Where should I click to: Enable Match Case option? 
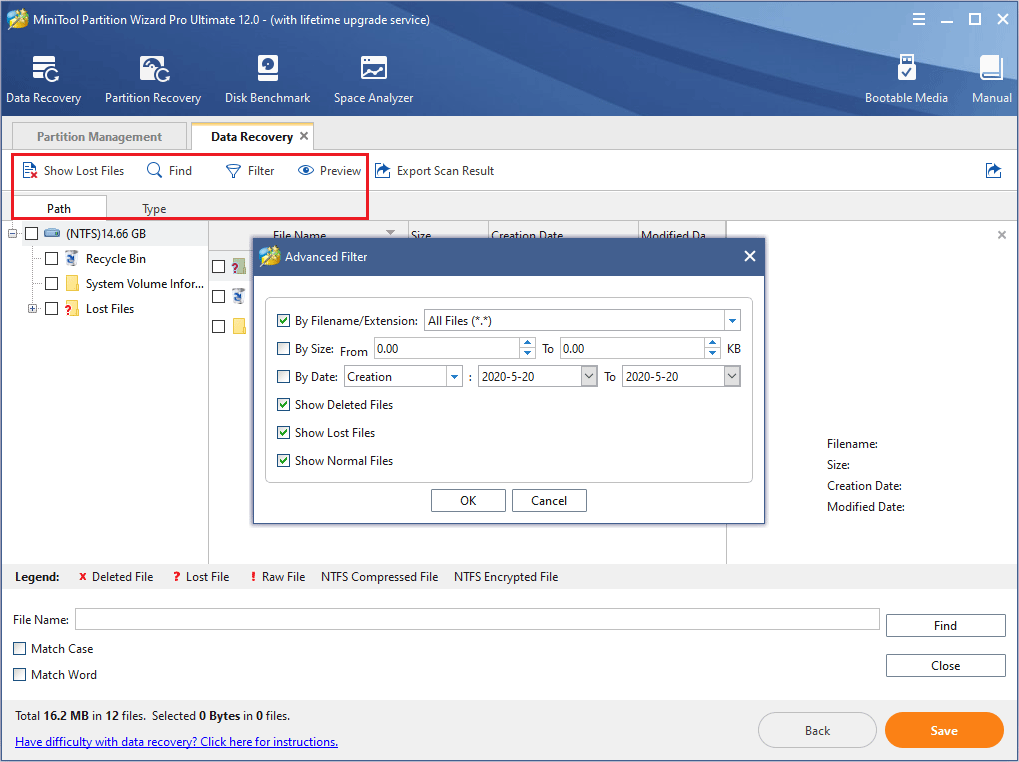click(19, 648)
